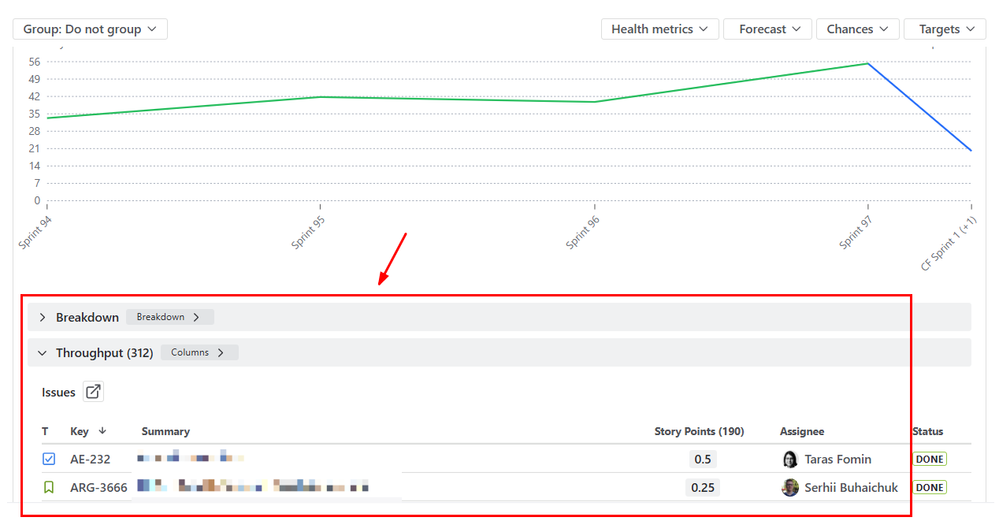Viewport: 999px width, 522px height.
Task: Click the Status column header
Action: click(x=928, y=431)
